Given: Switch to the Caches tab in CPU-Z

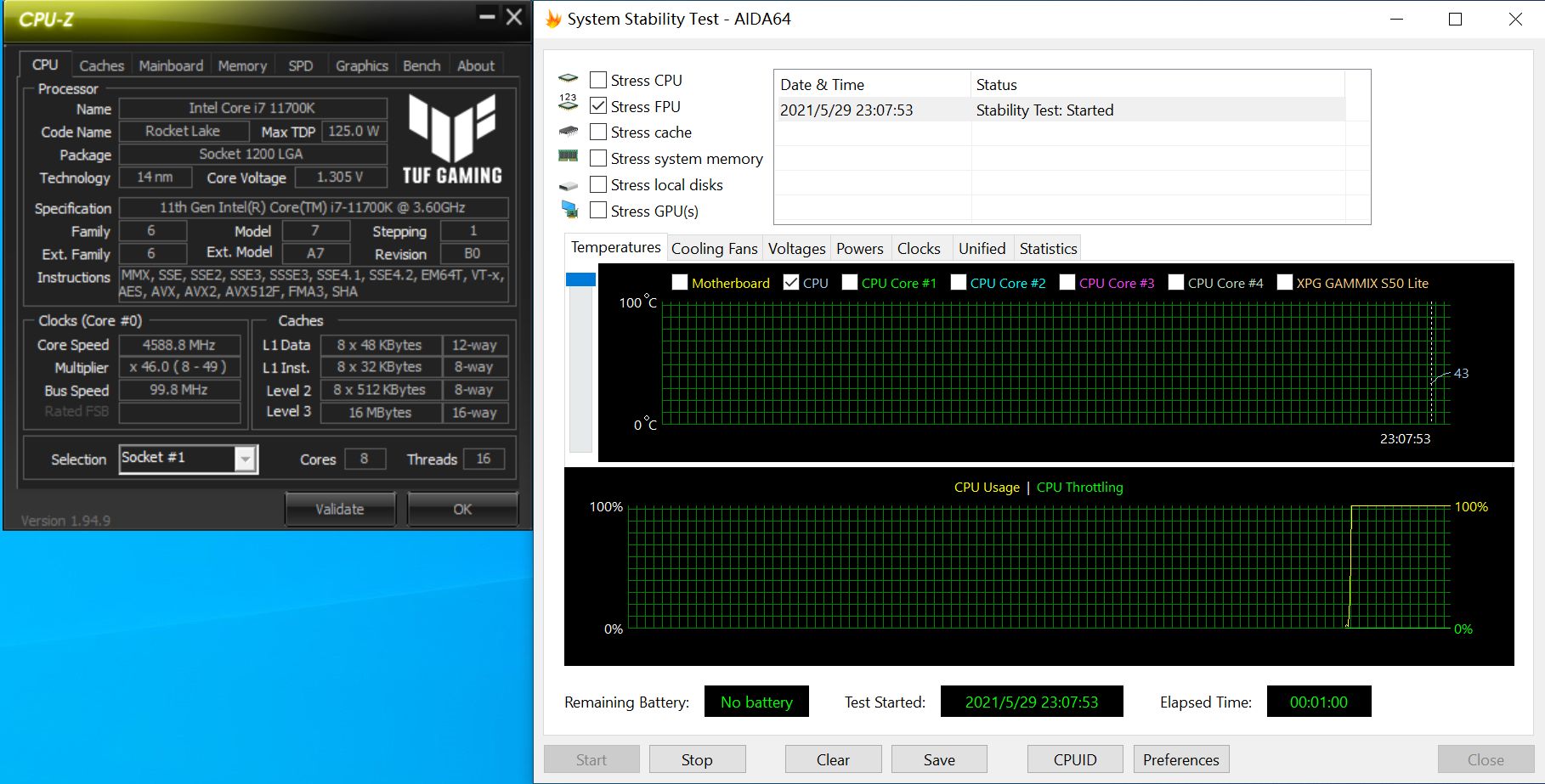Looking at the screenshot, I should click(101, 65).
